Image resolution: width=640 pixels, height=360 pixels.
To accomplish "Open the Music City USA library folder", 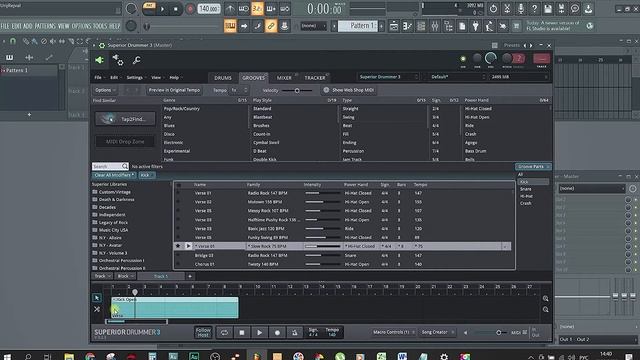I will click(113, 230).
